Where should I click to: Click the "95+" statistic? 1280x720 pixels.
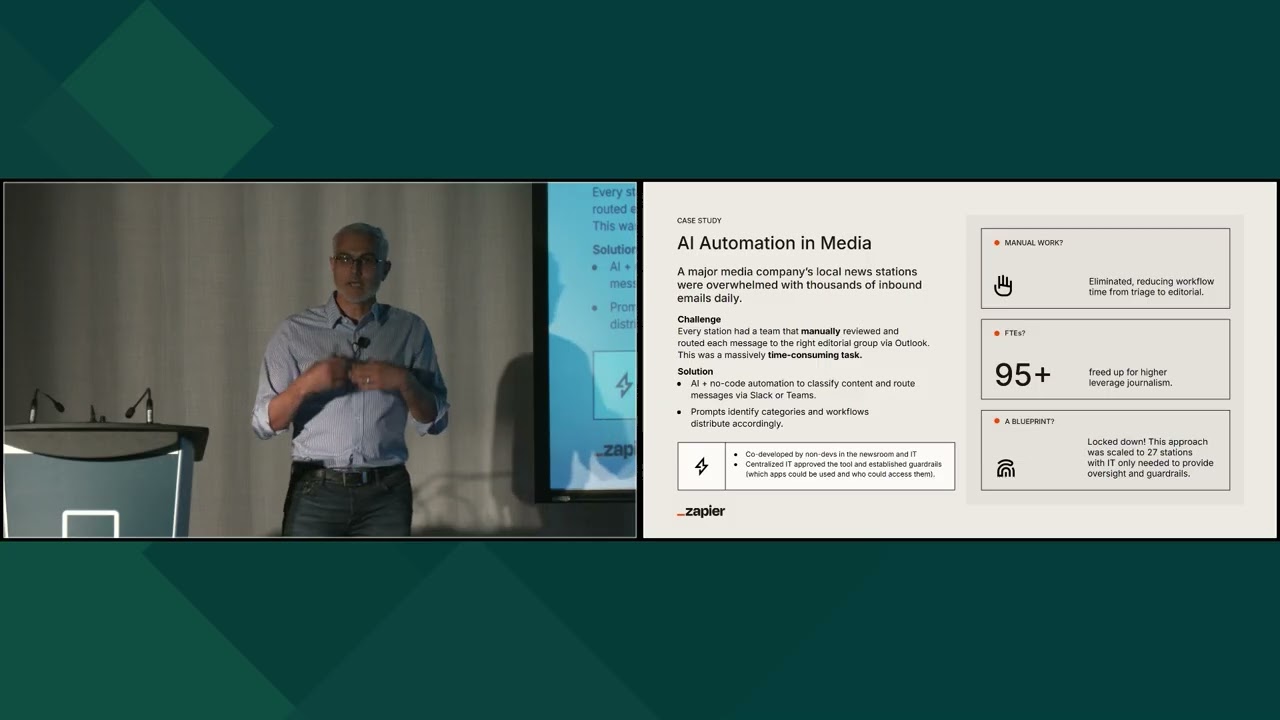1023,375
